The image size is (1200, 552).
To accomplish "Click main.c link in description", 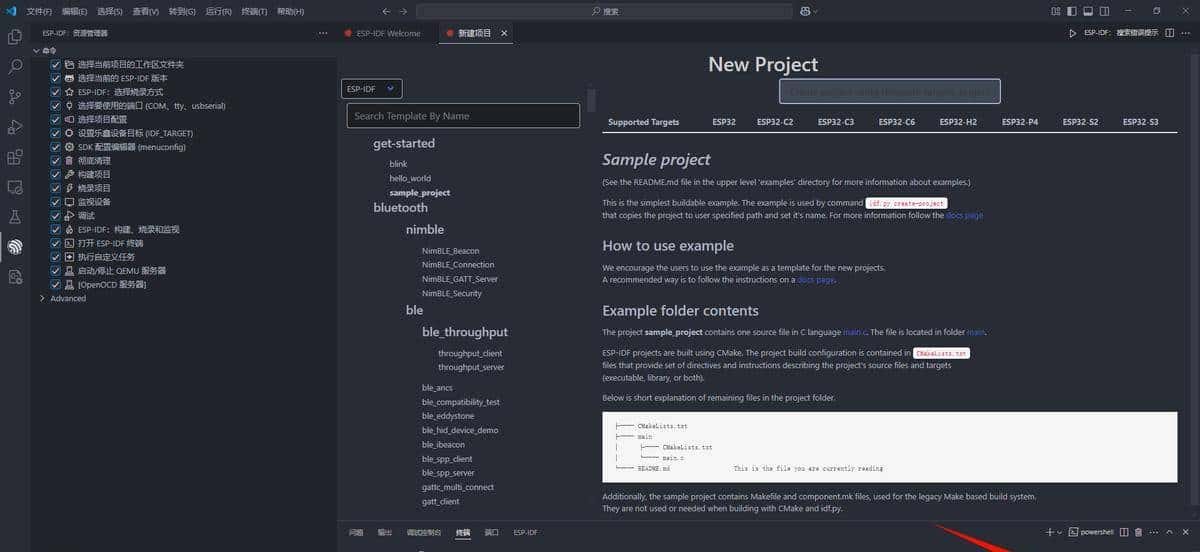I will [x=854, y=332].
